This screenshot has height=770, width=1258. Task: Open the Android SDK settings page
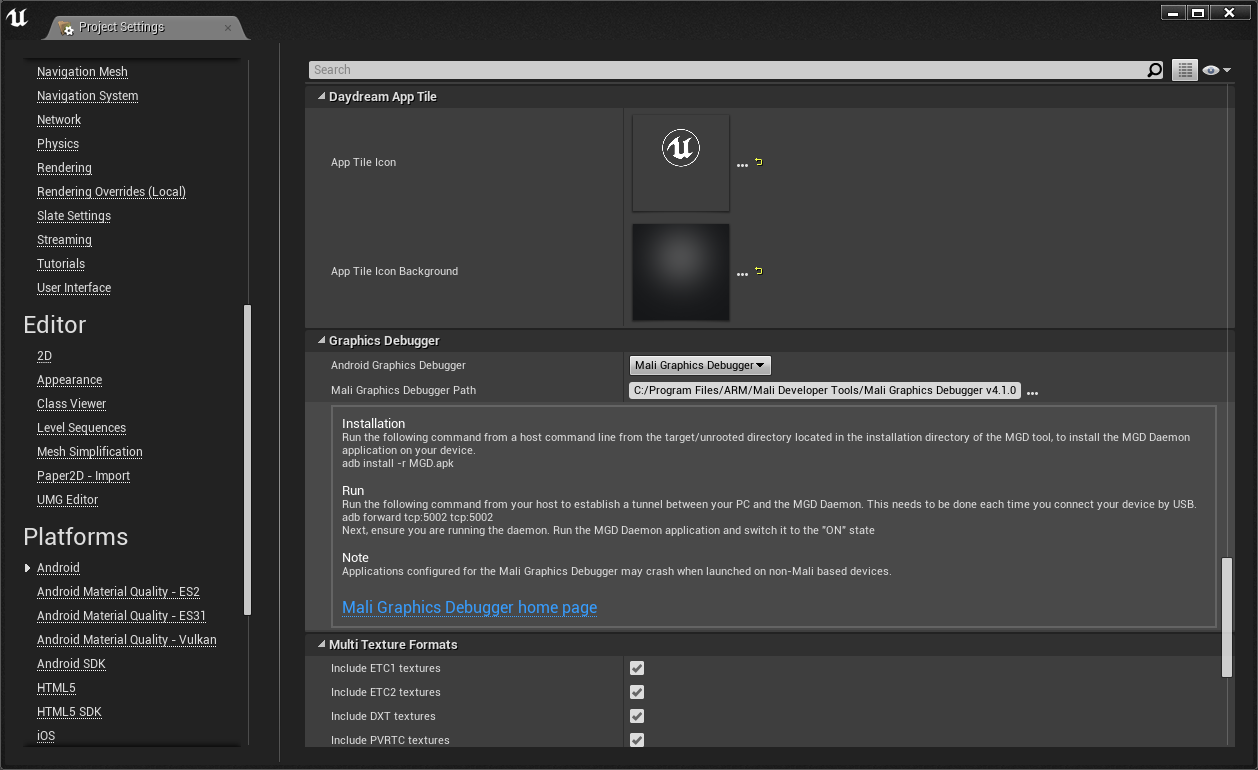tap(71, 663)
